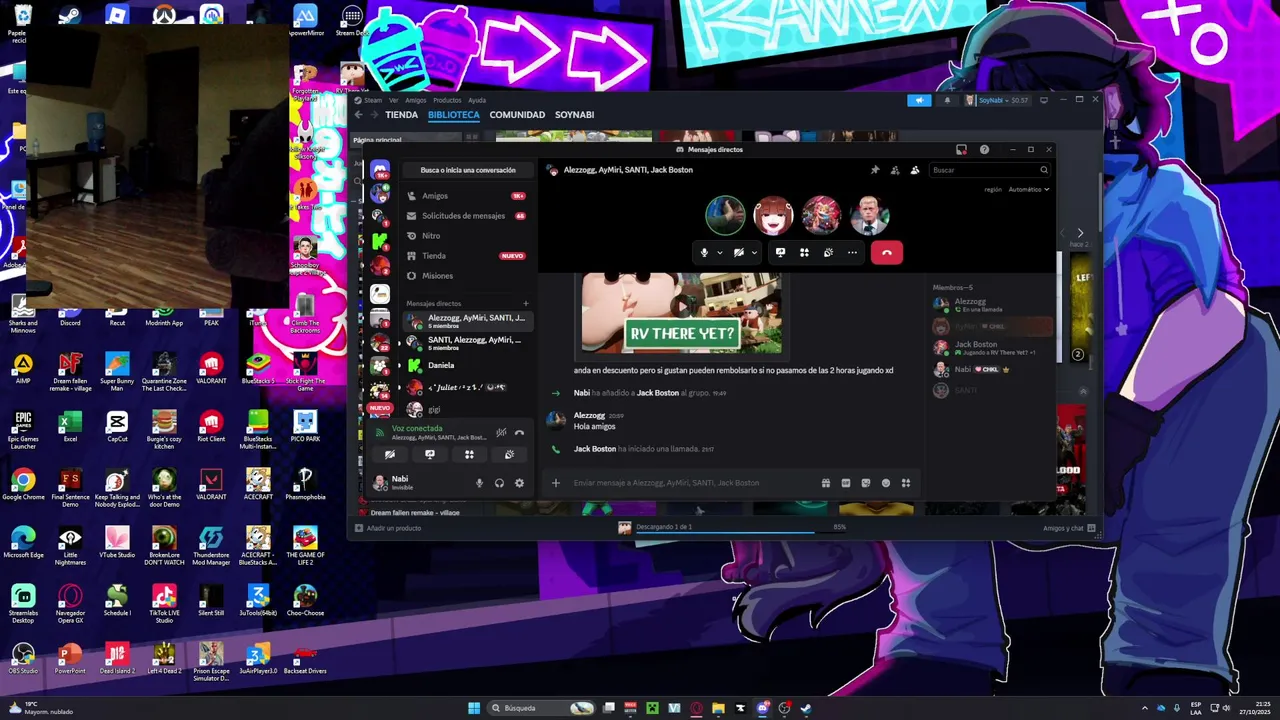Image resolution: width=1280 pixels, height=720 pixels.
Task: Open Steam COMUNIDAD tab
Action: pos(517,115)
